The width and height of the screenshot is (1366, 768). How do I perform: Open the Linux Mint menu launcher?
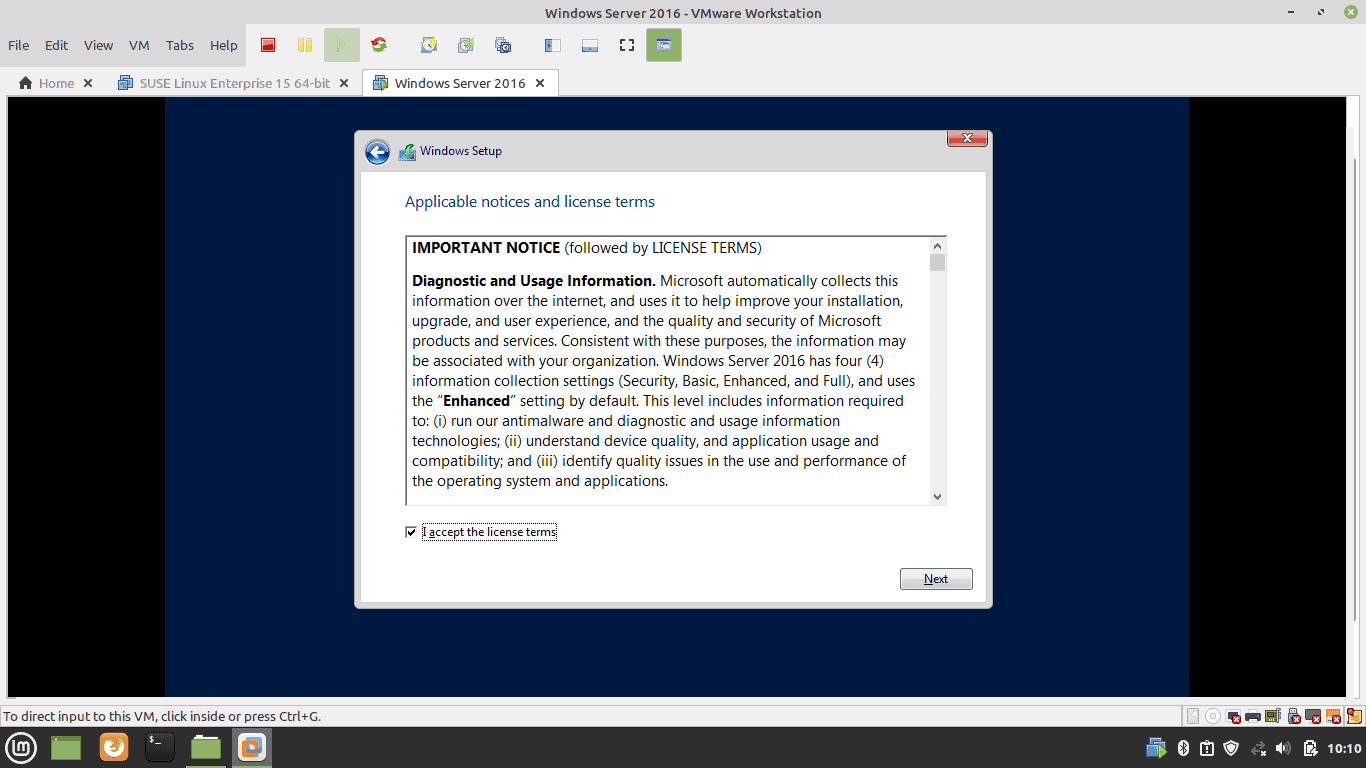coord(22,747)
